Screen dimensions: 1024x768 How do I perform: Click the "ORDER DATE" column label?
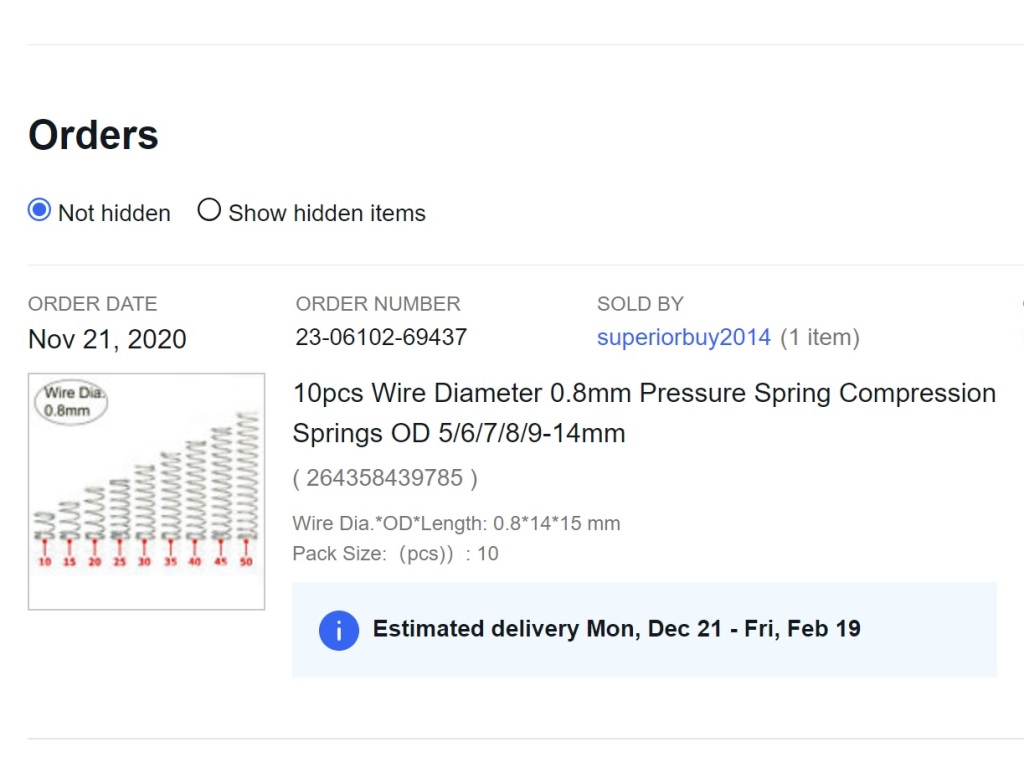point(92,304)
